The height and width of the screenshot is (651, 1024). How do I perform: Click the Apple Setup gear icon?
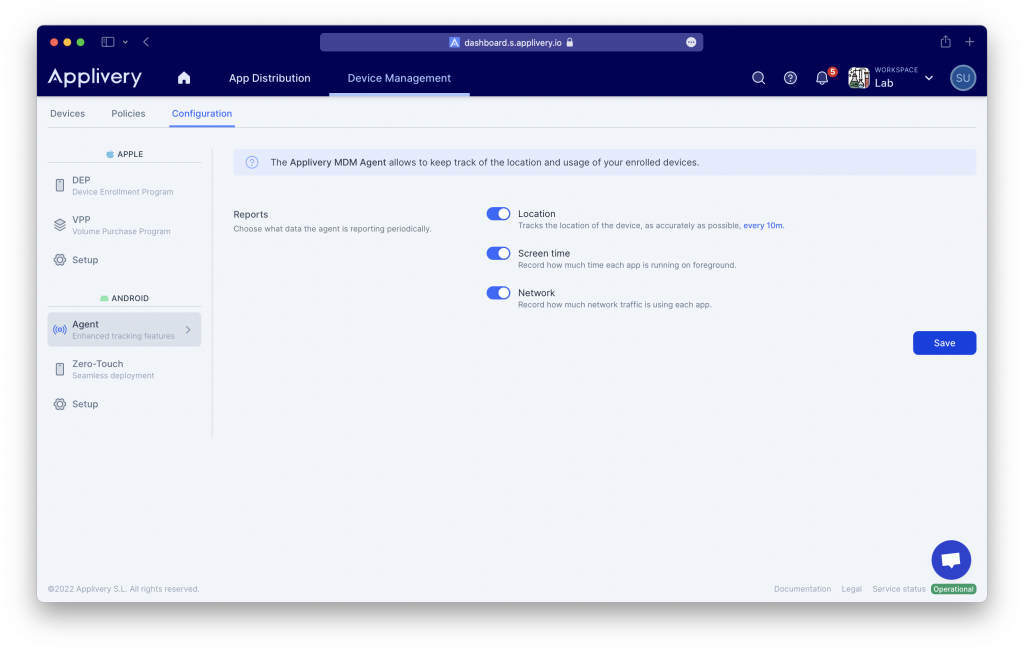click(x=59, y=260)
